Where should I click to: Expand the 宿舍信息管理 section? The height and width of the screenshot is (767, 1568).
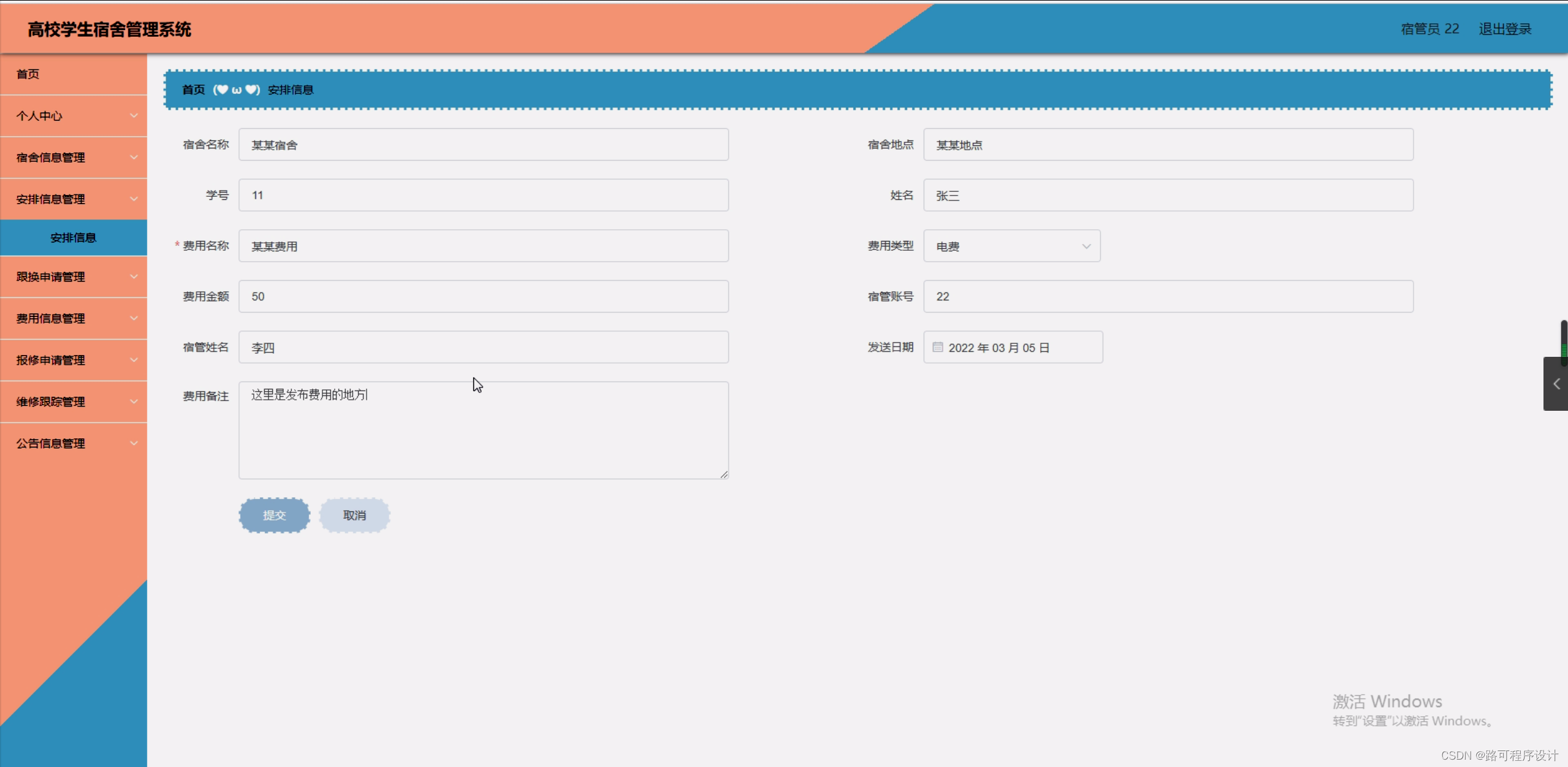click(74, 157)
